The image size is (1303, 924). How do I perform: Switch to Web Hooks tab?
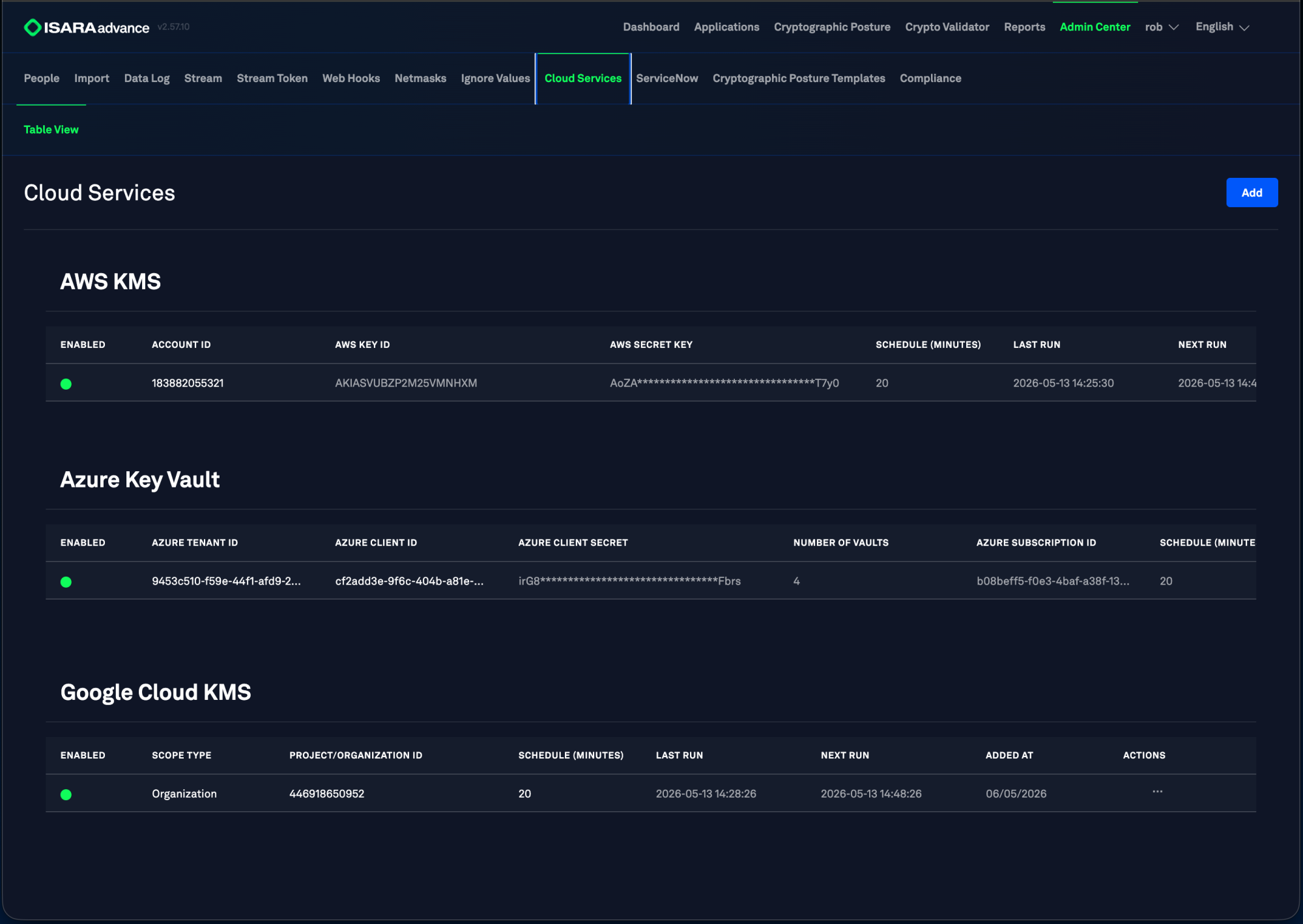point(351,78)
